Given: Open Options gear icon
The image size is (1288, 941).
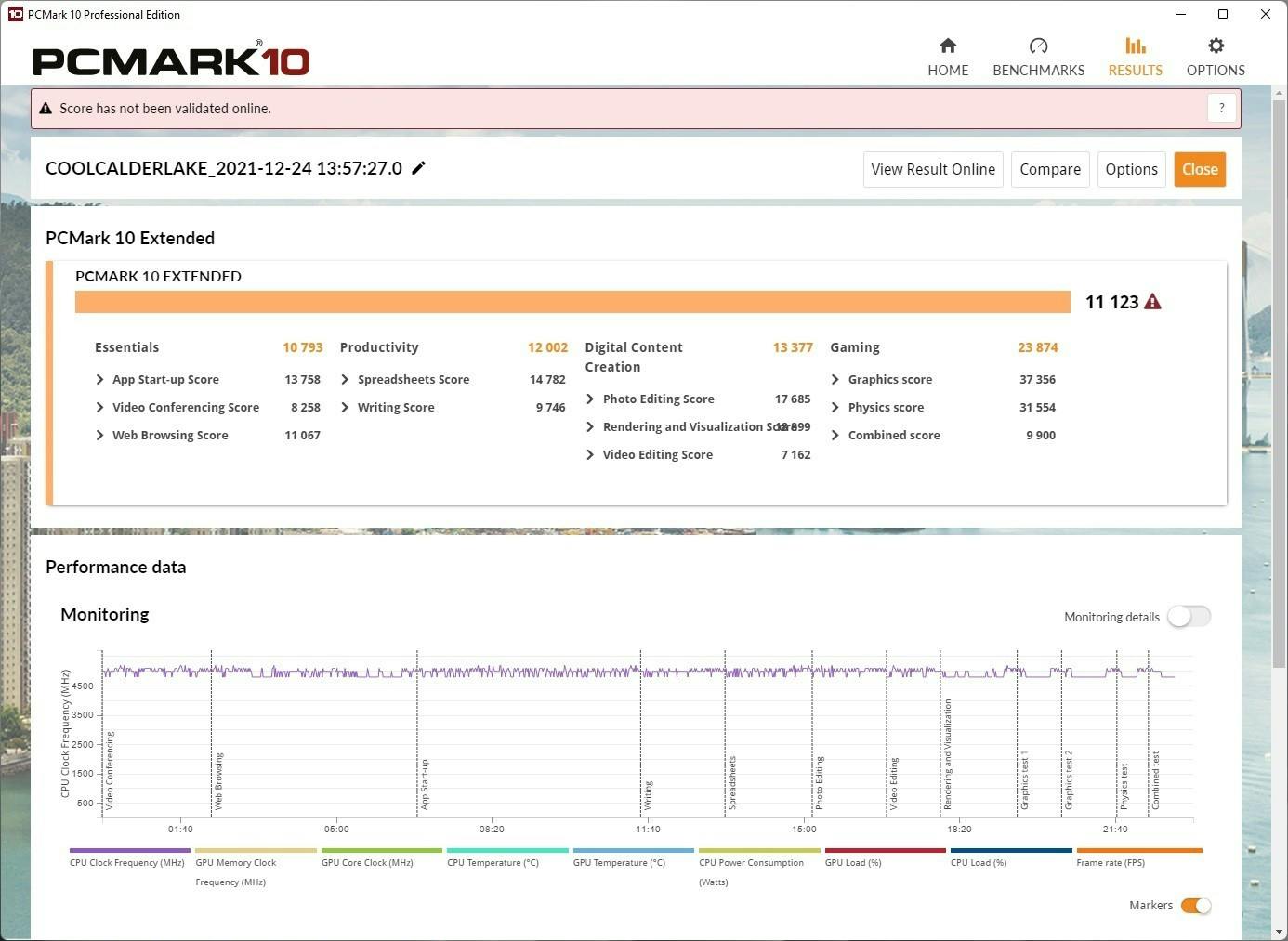Looking at the screenshot, I should (x=1216, y=46).
